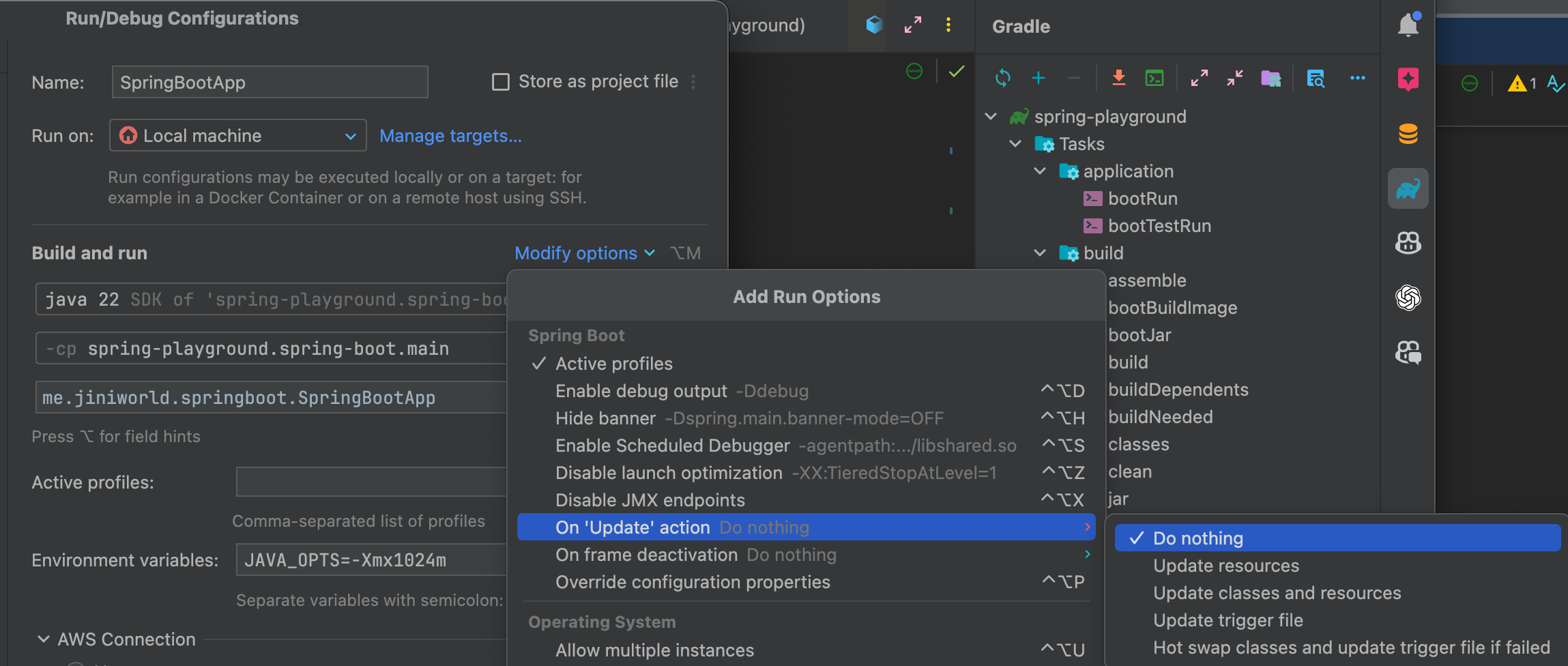The width and height of the screenshot is (1568, 666).
Task: Click the -cp spring-playground.spring-boot.main field
Action: [x=272, y=348]
